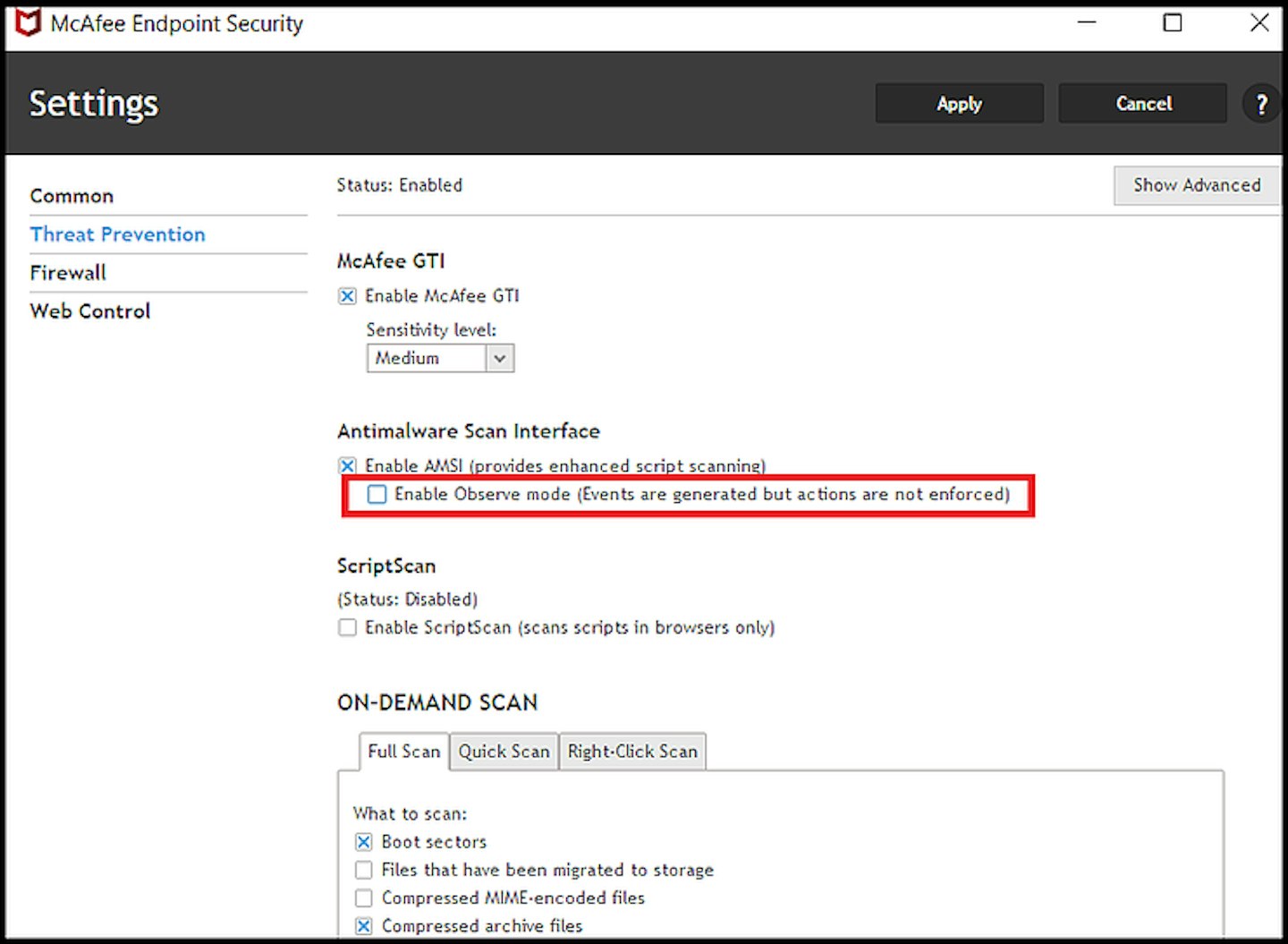This screenshot has width=1288, height=944.
Task: Click the Show Advanced button
Action: pyautogui.click(x=1197, y=185)
